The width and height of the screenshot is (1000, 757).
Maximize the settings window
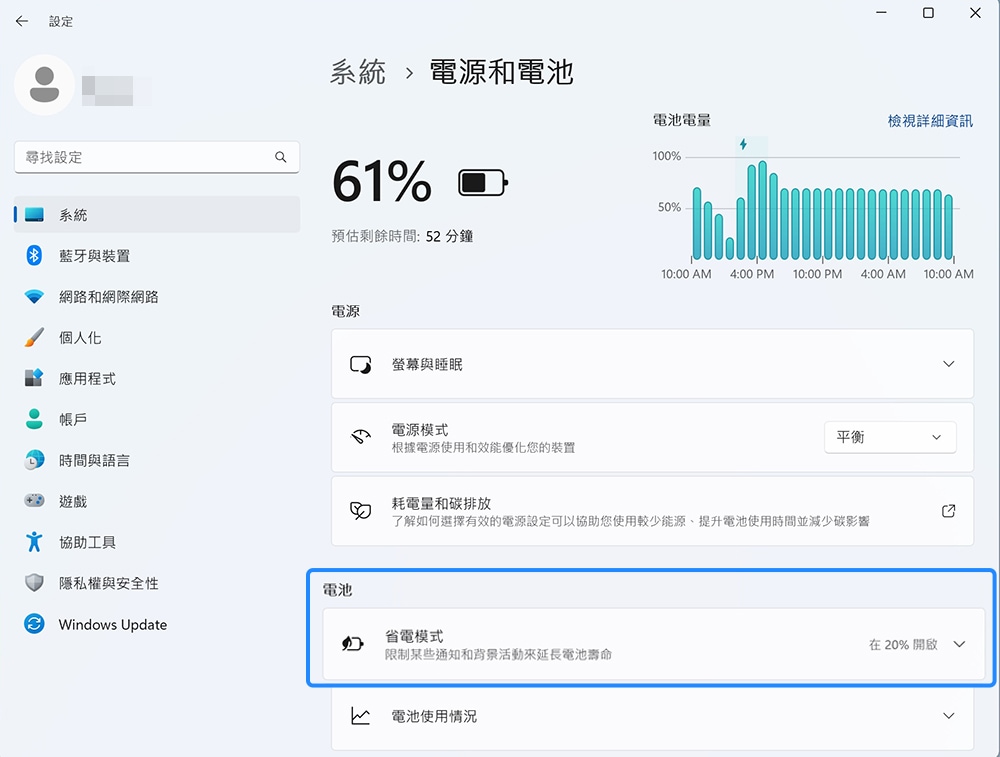pos(929,13)
